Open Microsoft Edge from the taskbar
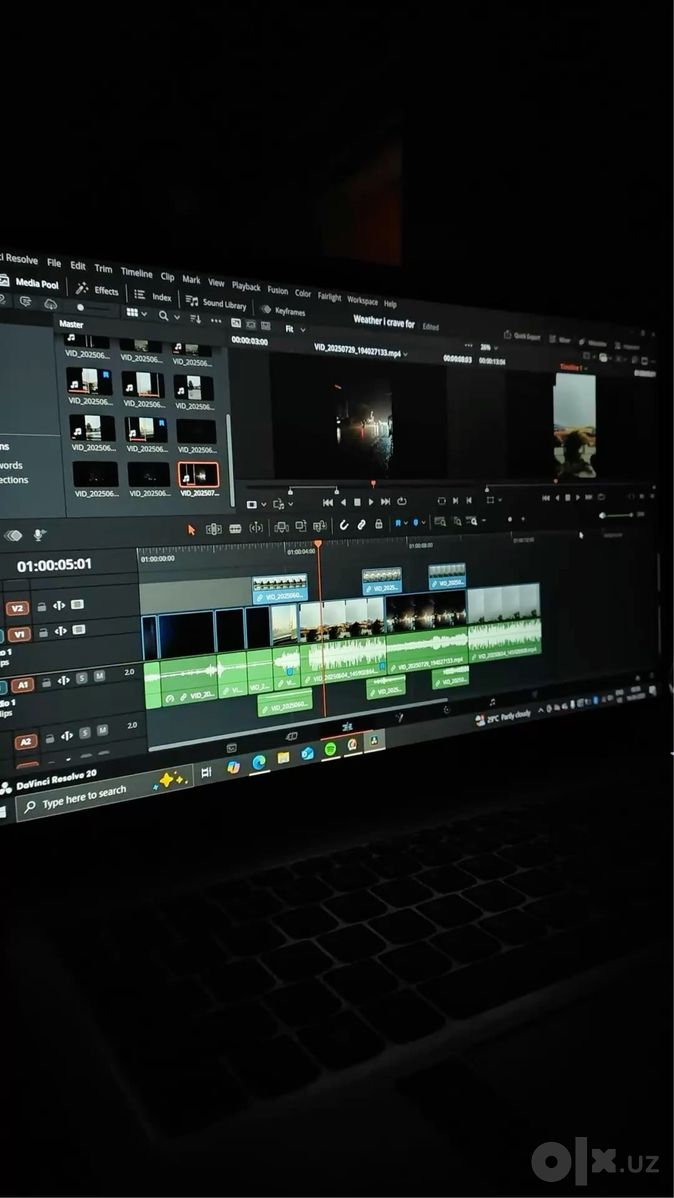Screen dimensions: 674x1198 point(259,762)
